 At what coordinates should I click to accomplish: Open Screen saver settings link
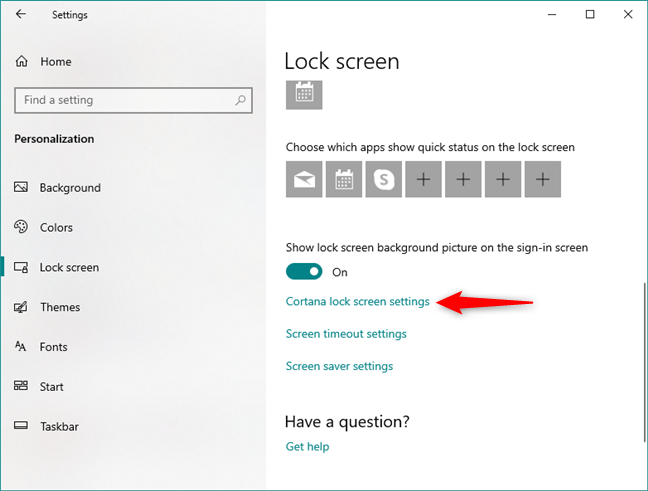339,366
